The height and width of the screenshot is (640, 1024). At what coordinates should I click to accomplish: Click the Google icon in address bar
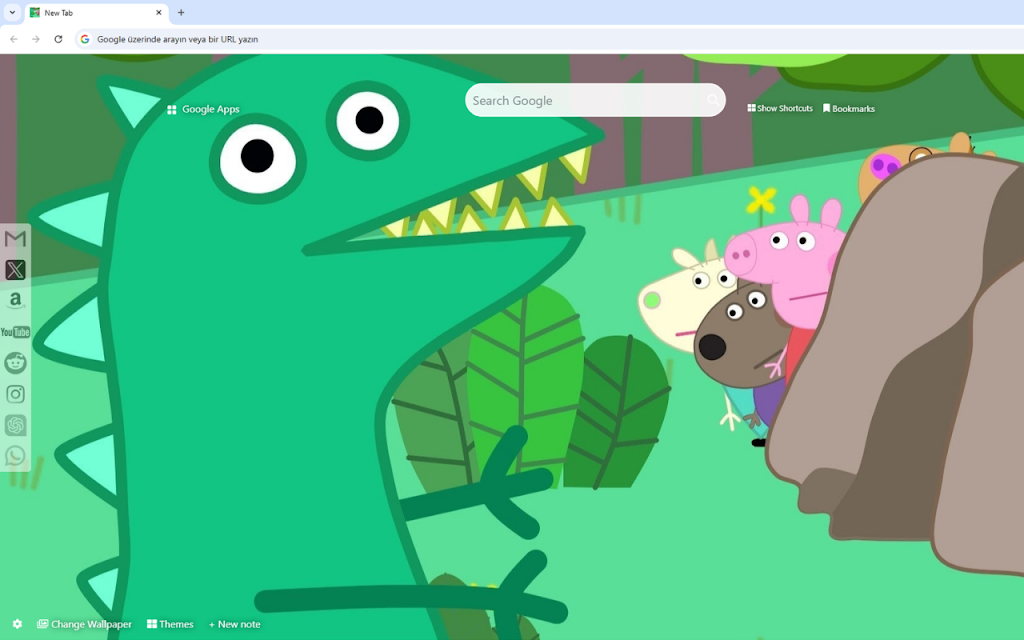(x=85, y=39)
